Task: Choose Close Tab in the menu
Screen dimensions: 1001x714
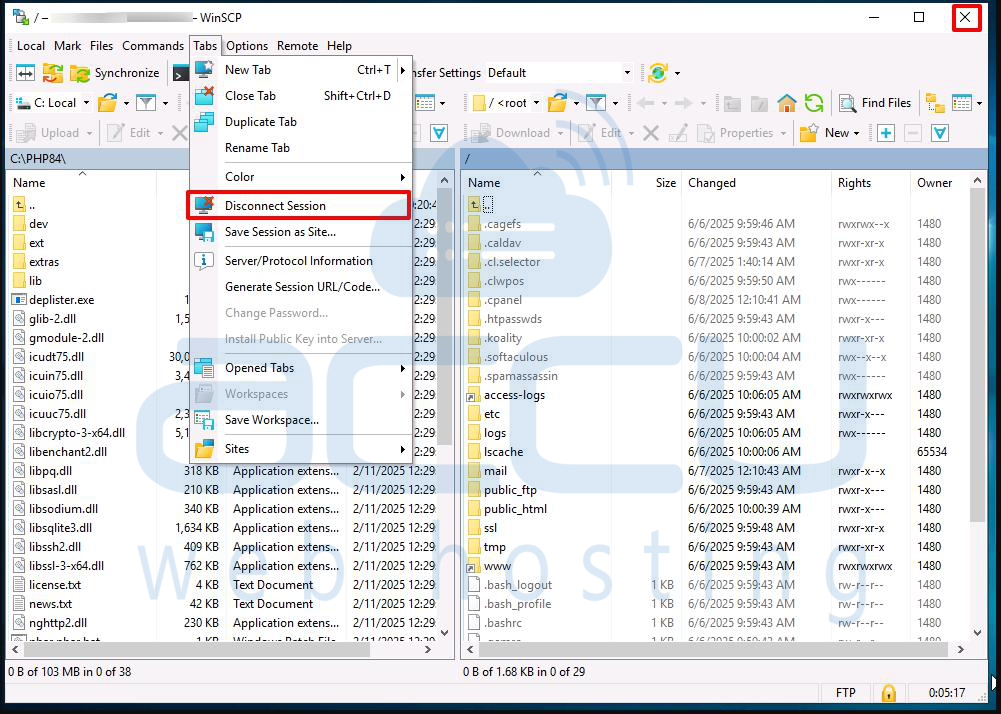Action: click(301, 96)
